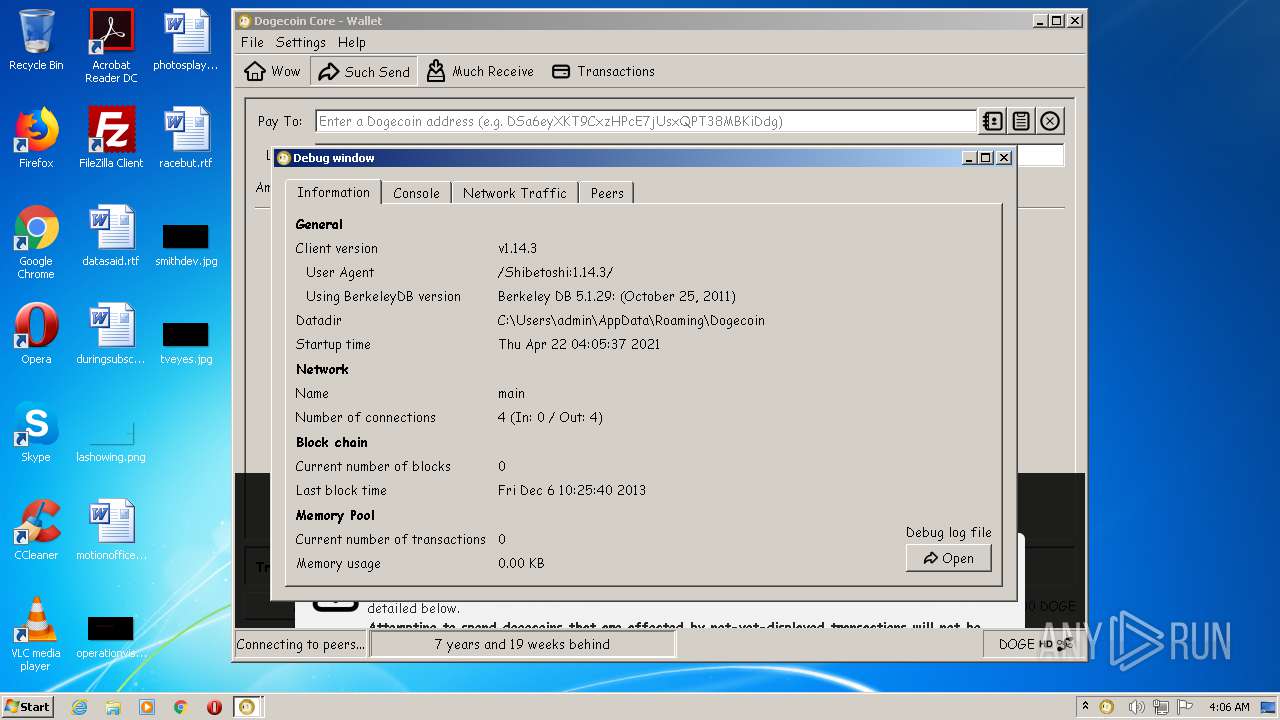The height and width of the screenshot is (720, 1280).
Task: Open racebut.rtf on desktop
Action: (x=186, y=138)
